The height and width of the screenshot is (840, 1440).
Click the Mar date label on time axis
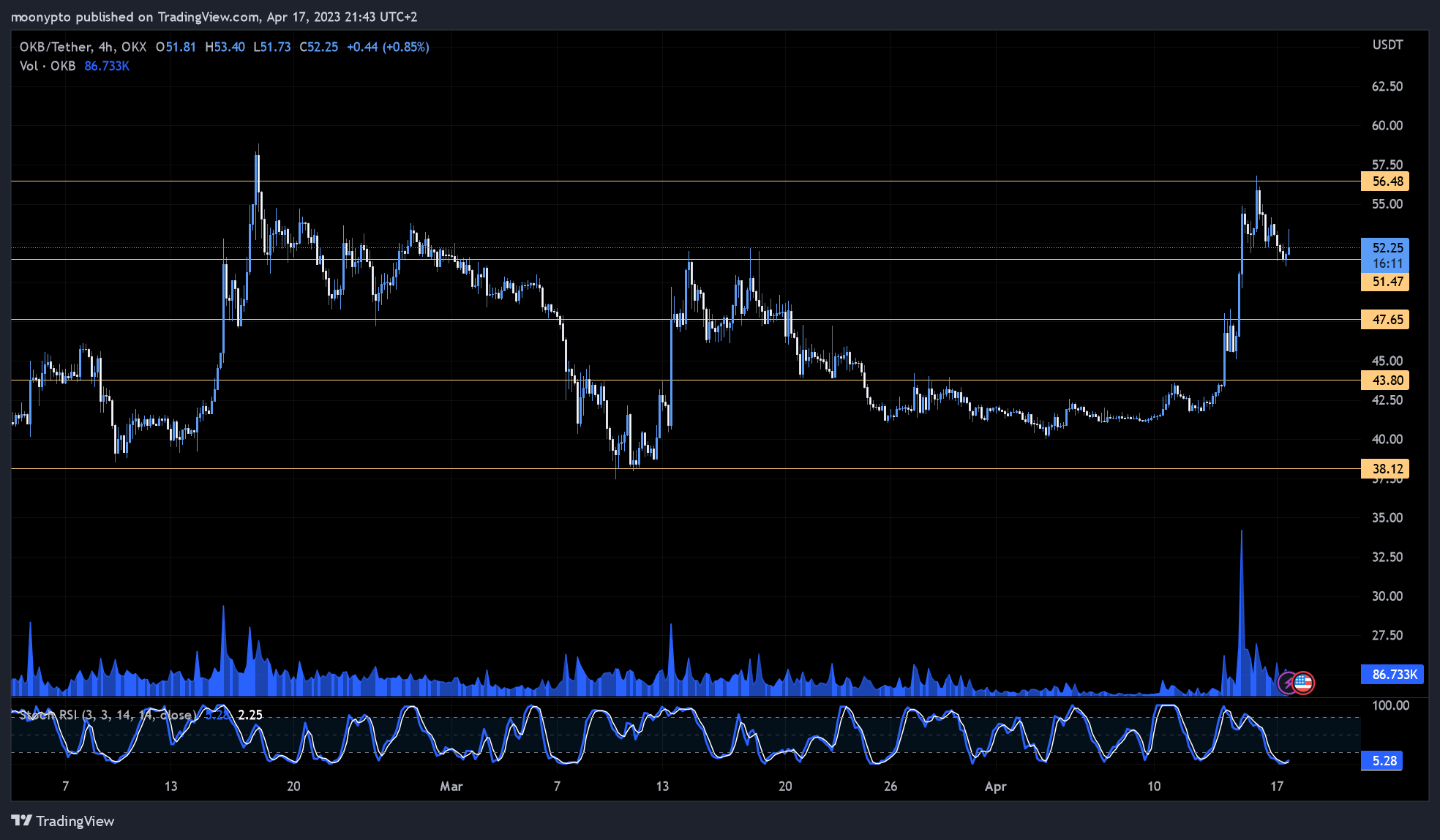[451, 787]
